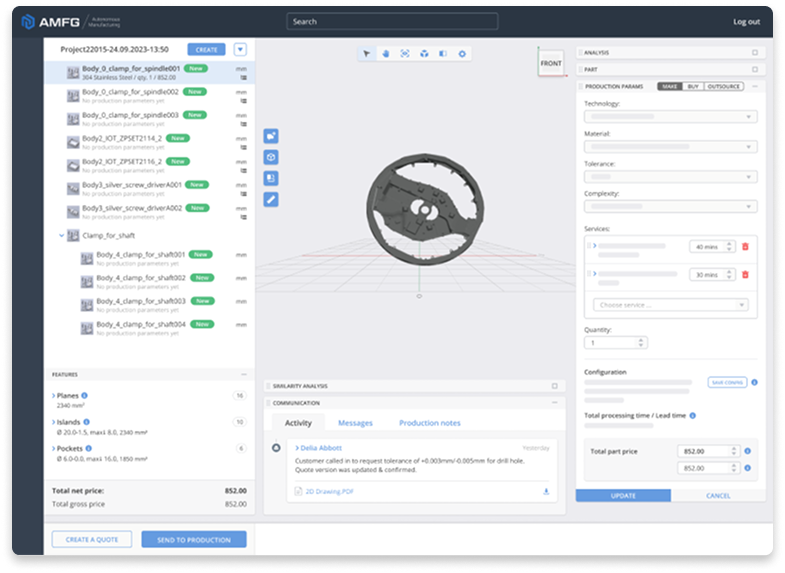This screenshot has width=785, height=573.
Task: Open dropdown arrow next to CREATE
Action: coord(240,50)
